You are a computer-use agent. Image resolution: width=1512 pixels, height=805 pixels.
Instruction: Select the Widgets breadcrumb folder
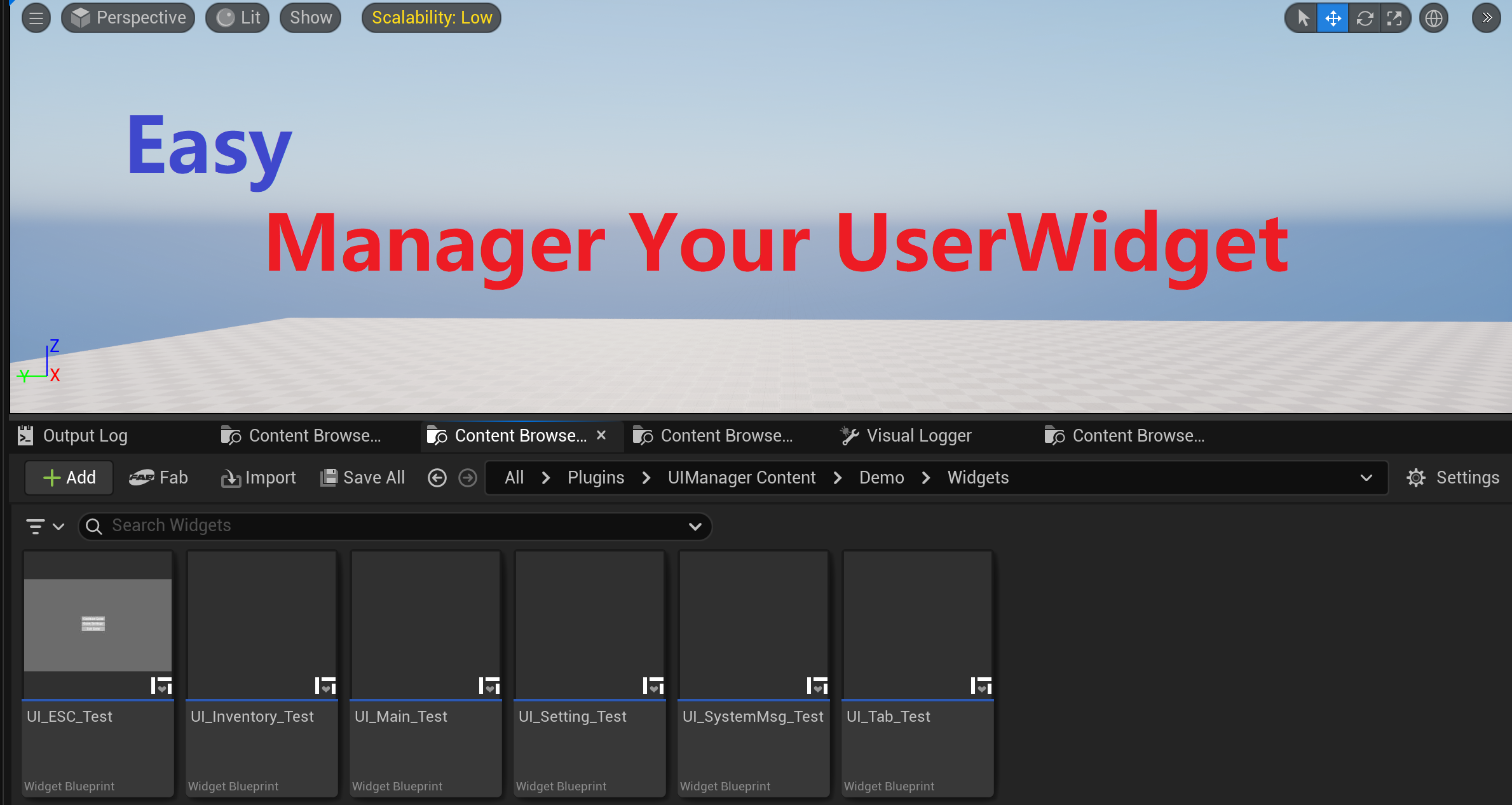[978, 478]
